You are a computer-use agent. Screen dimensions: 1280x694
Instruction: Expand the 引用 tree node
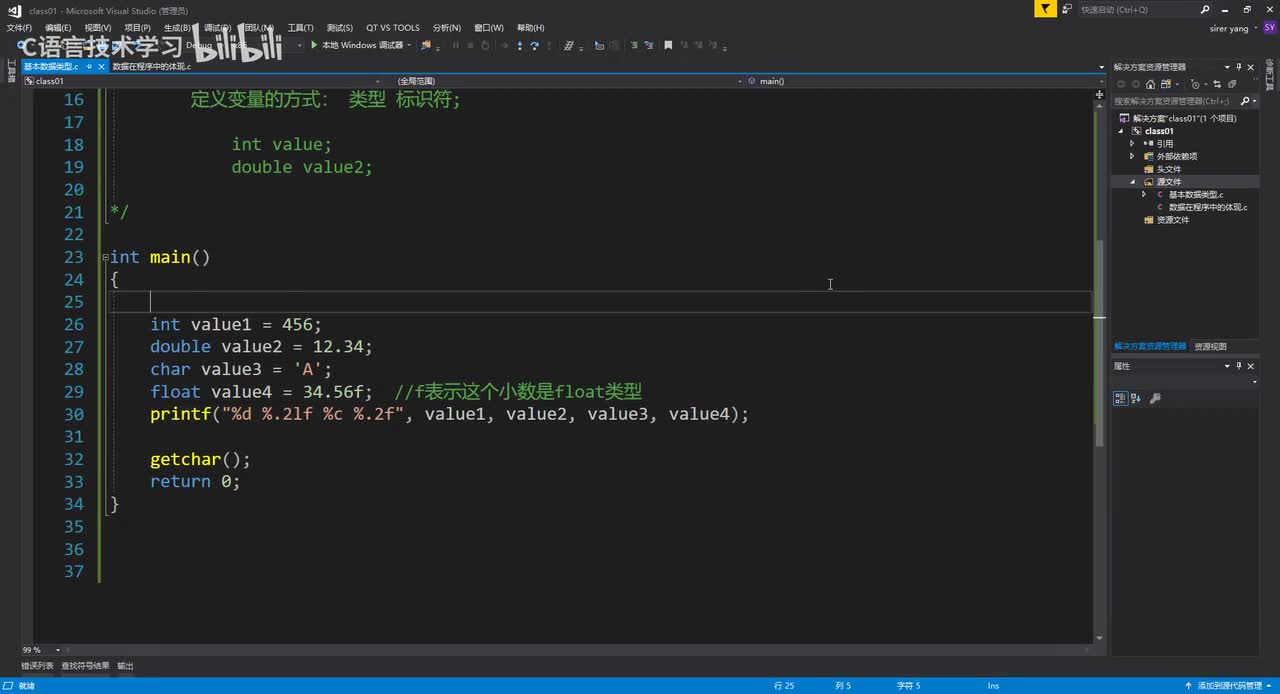point(1132,144)
